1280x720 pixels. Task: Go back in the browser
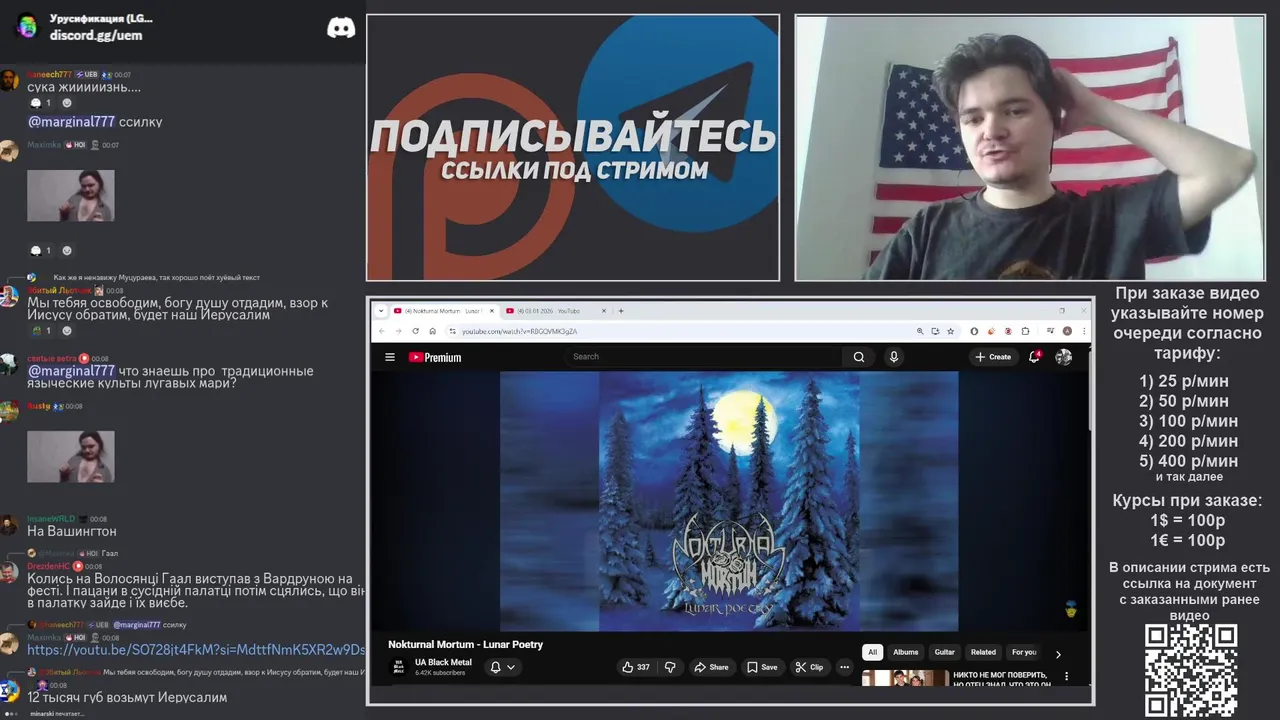pos(382,331)
